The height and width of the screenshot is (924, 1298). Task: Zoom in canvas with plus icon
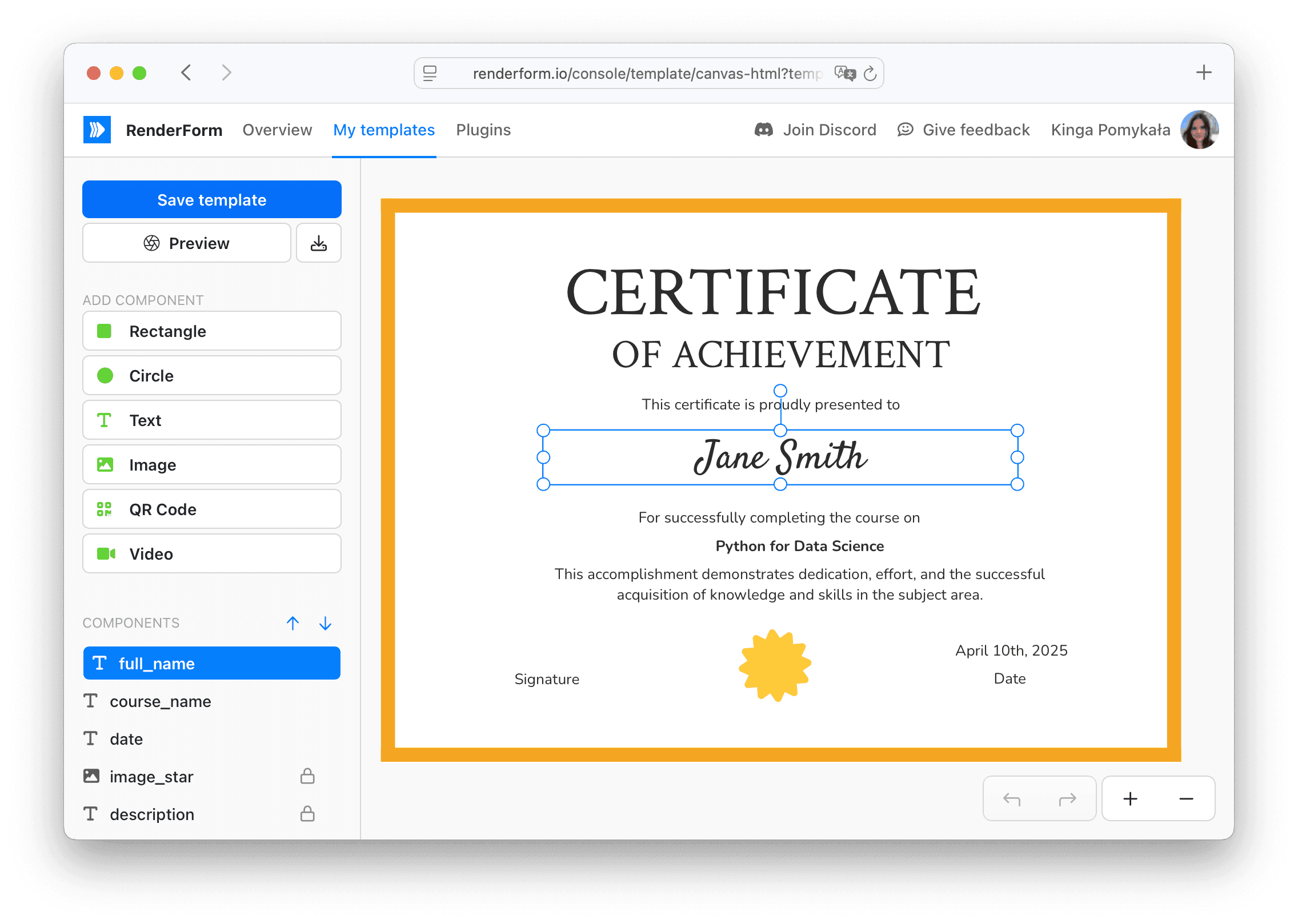[x=1130, y=799]
